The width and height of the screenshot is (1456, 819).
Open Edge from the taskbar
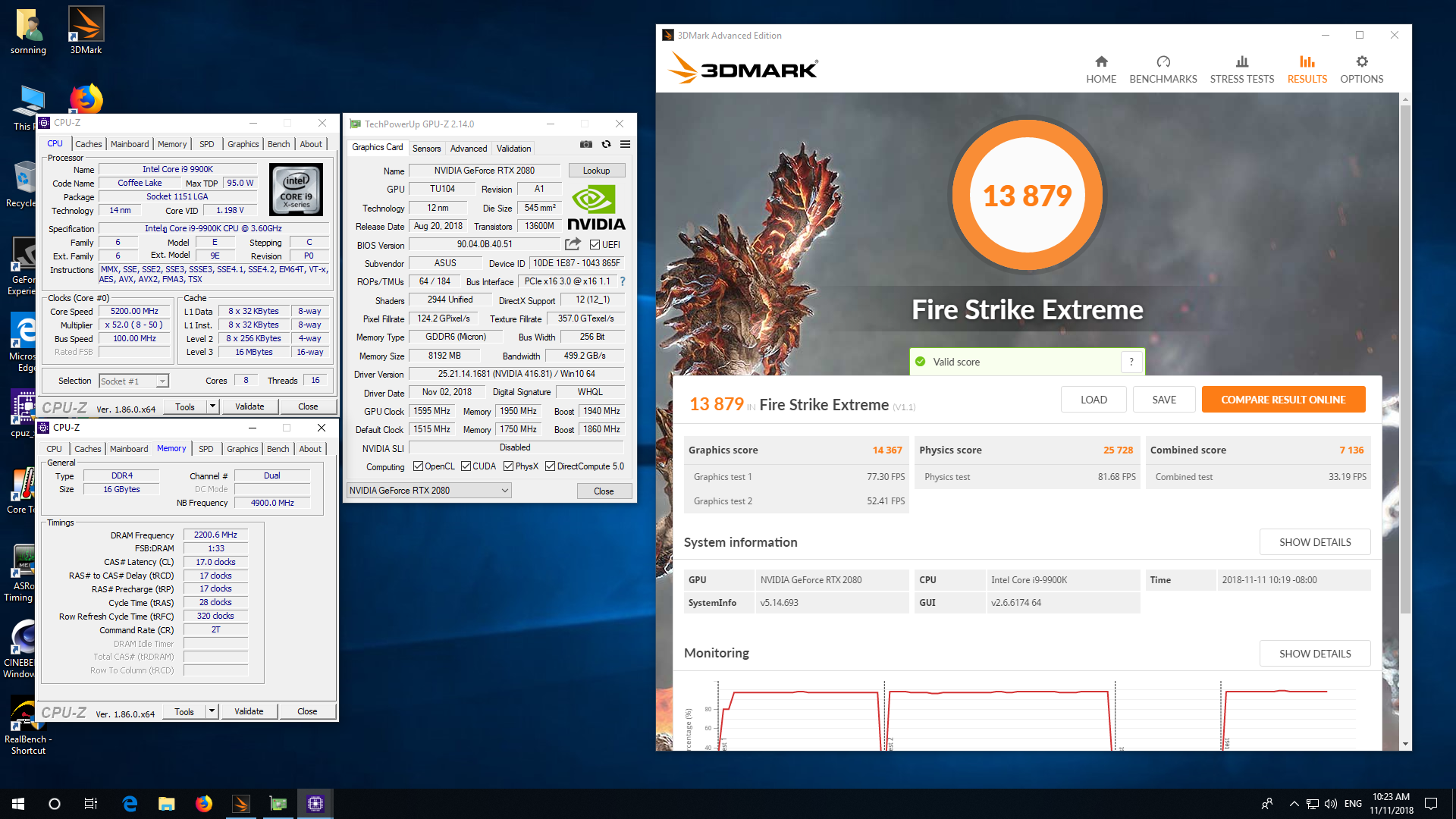130,804
